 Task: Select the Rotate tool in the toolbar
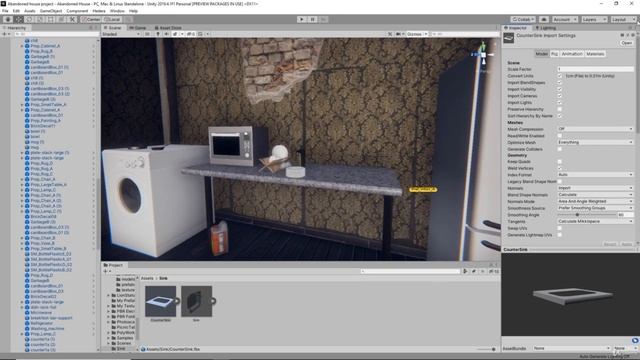(29, 19)
